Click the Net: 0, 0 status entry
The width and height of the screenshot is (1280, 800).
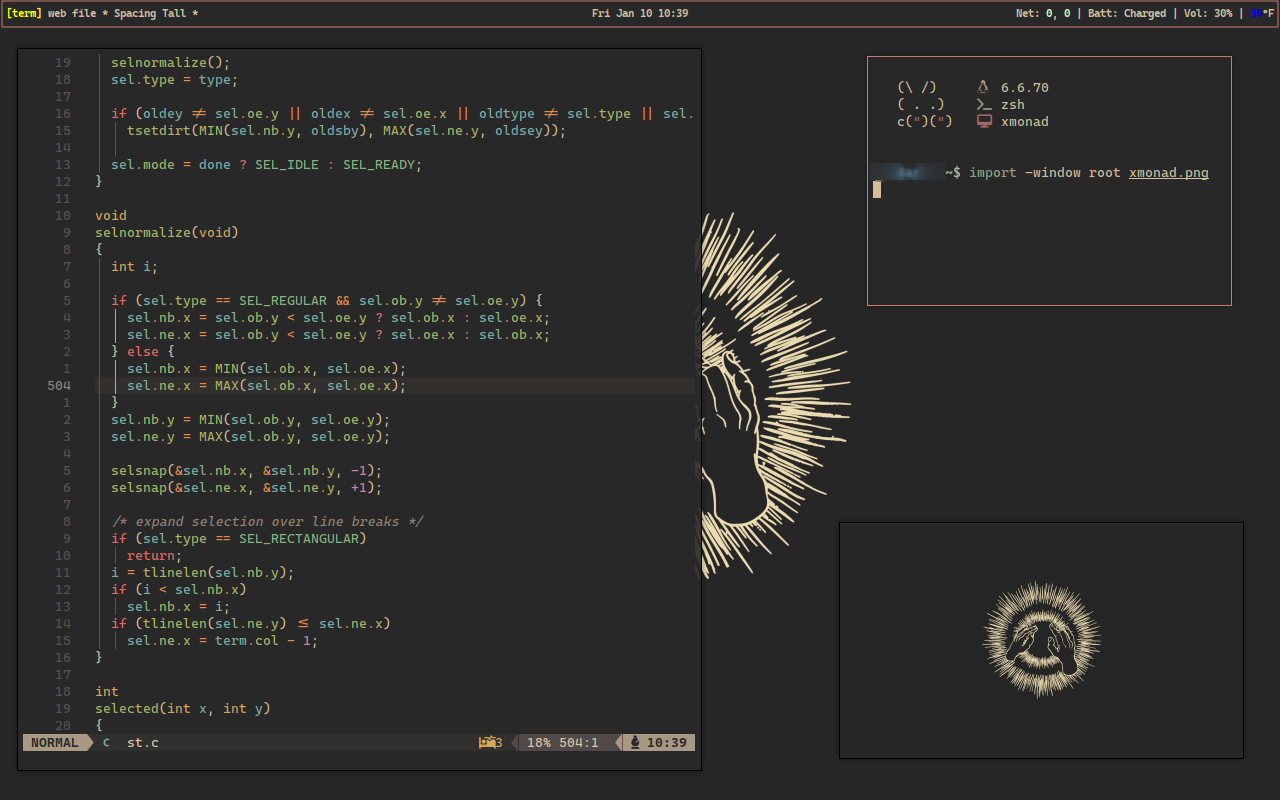1043,14
